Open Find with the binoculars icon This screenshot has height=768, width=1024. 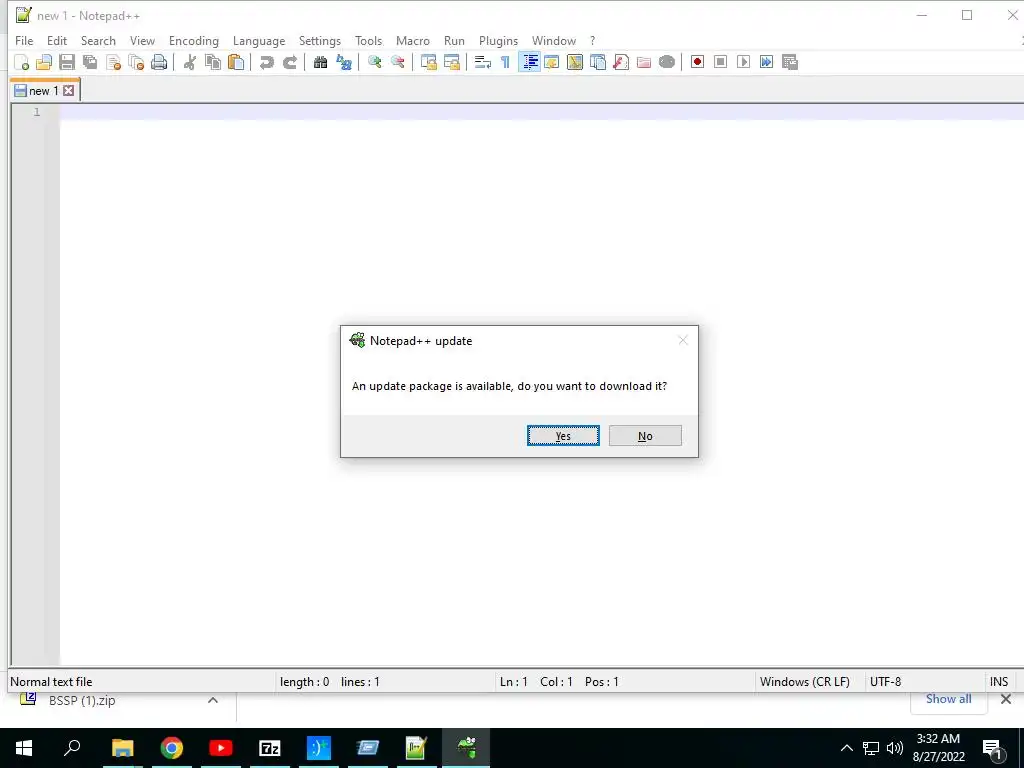(x=321, y=62)
